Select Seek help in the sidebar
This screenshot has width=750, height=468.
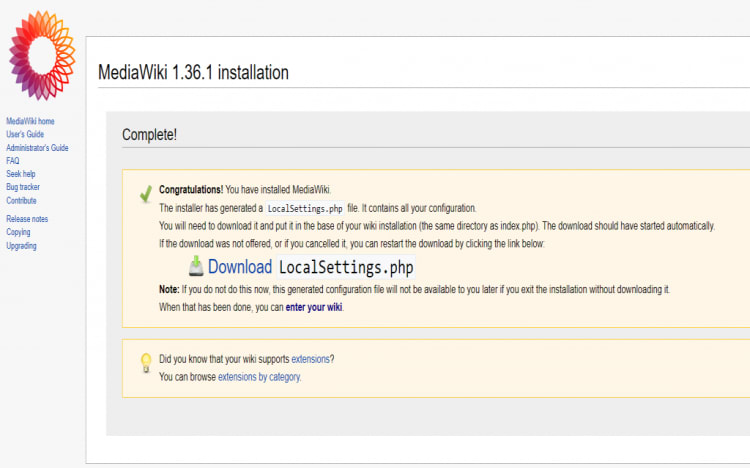pos(21,174)
